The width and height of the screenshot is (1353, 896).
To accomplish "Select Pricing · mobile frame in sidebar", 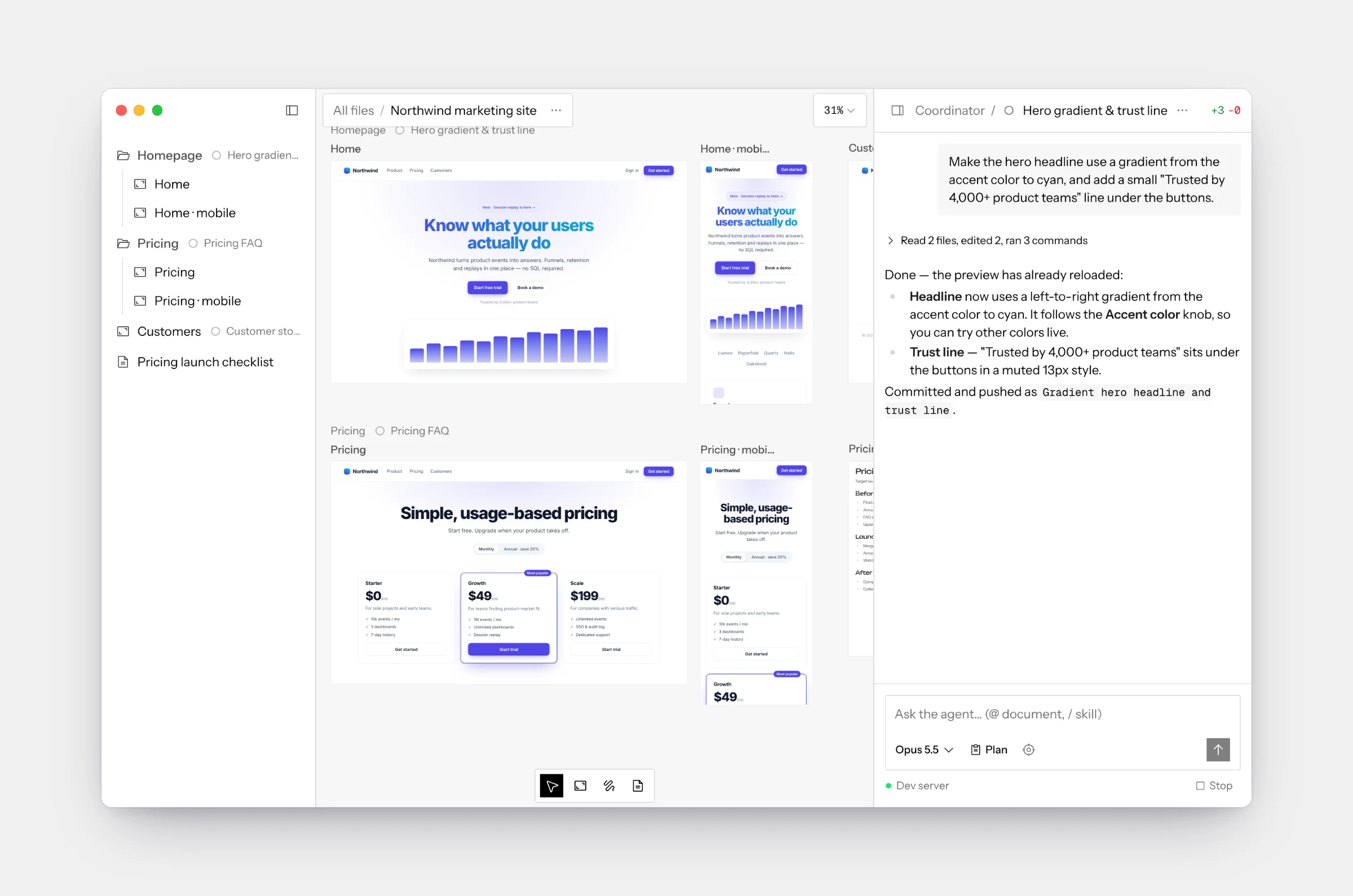I will (x=188, y=300).
